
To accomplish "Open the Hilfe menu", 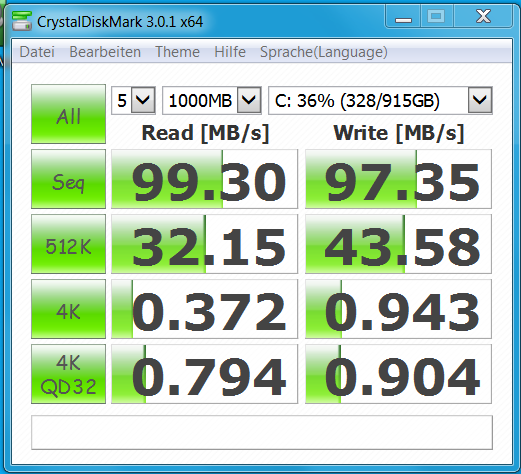I will (230, 52).
